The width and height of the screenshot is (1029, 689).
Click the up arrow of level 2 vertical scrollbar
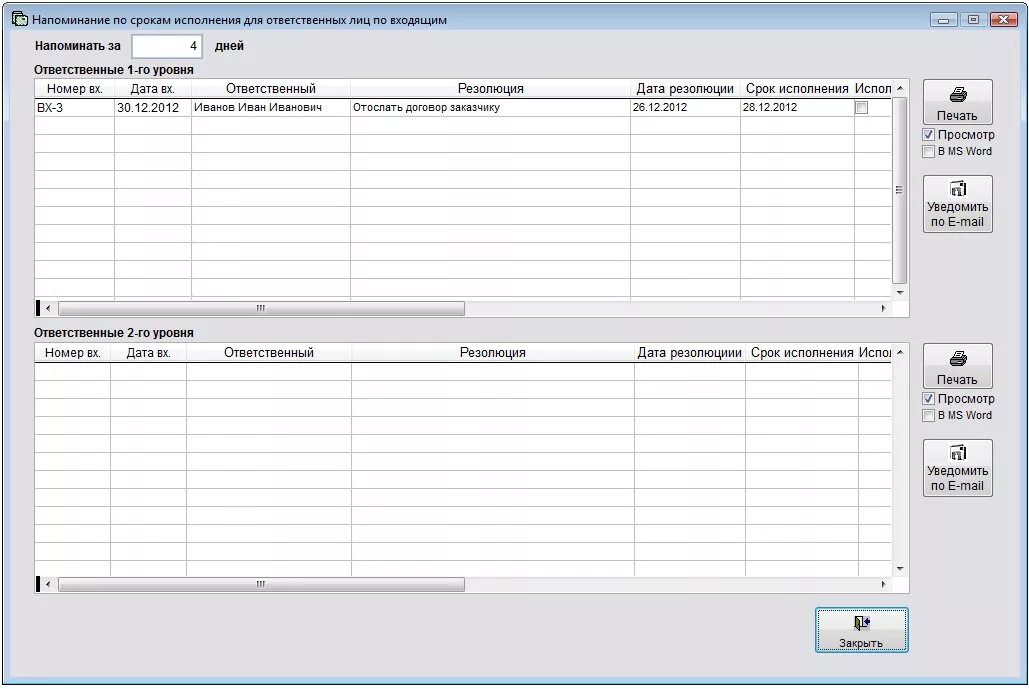900,352
